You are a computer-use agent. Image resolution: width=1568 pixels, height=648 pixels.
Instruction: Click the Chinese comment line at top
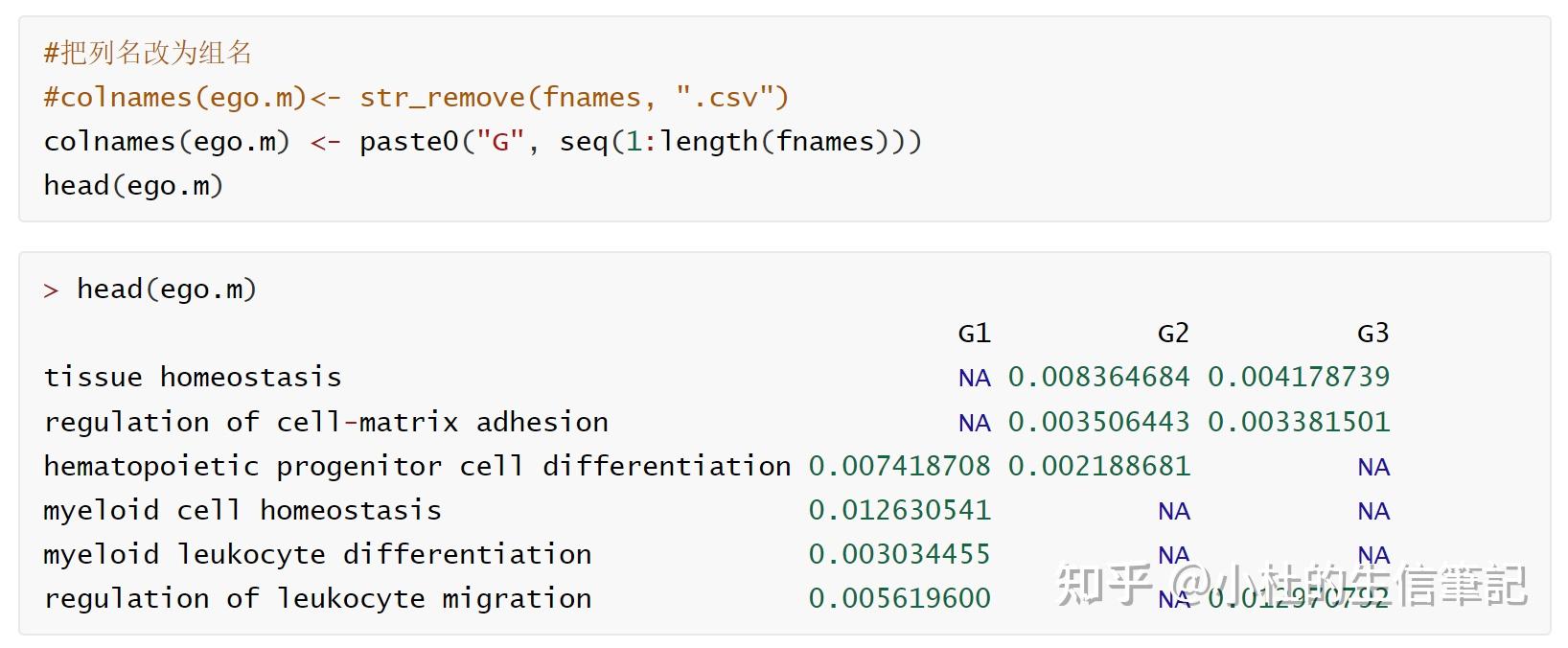tap(148, 53)
